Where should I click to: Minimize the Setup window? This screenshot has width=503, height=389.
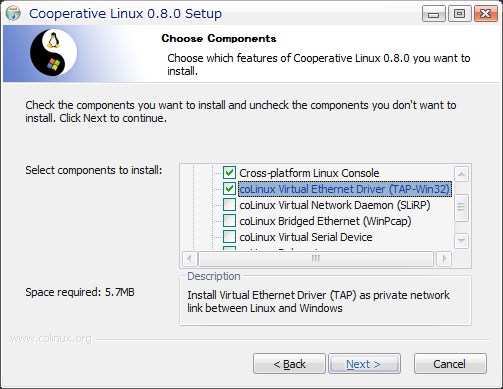click(x=433, y=14)
